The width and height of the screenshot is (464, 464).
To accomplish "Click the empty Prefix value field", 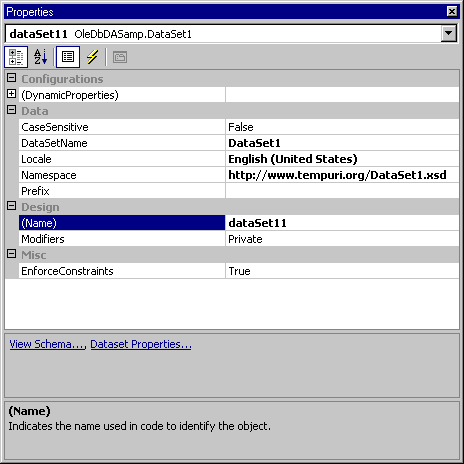I will (342, 191).
